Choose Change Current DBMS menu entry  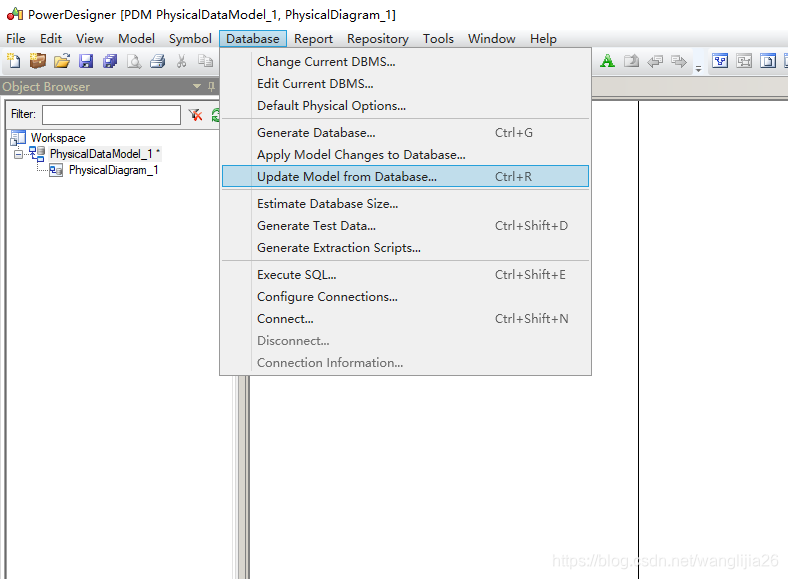[x=405, y=62]
